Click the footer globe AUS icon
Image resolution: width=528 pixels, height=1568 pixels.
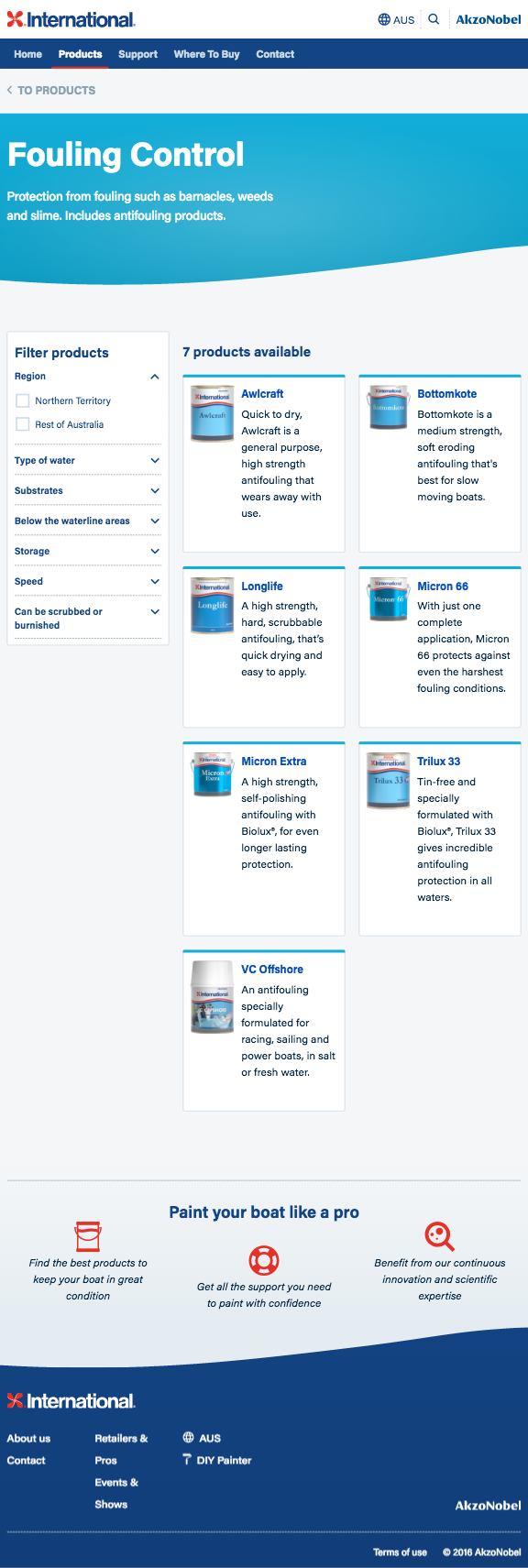[x=189, y=1438]
